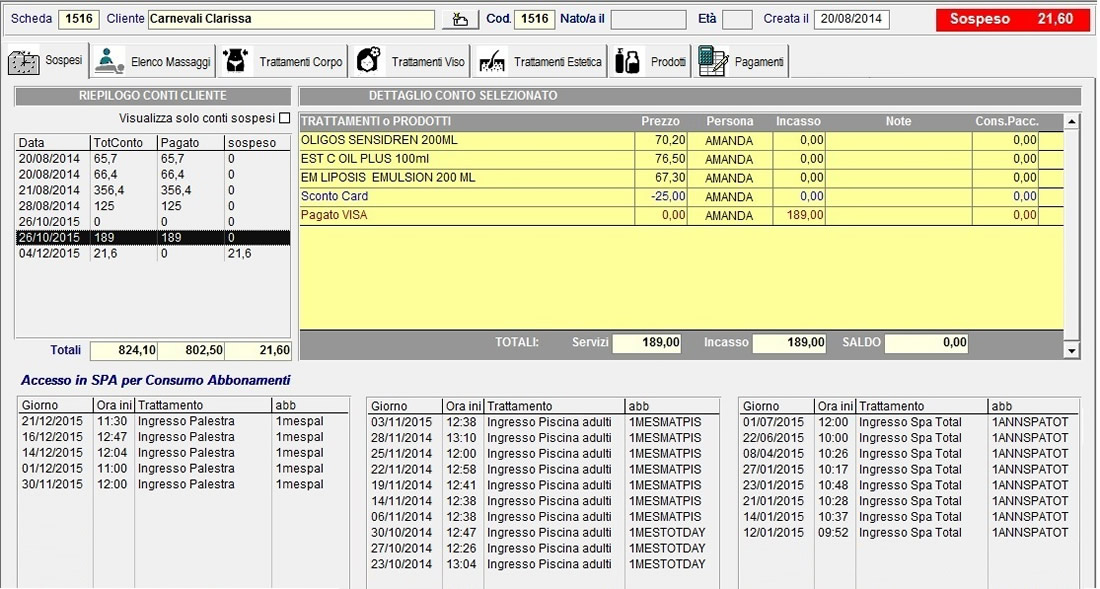The image size is (1100, 589).
Task: Click the -25,00 price cell
Action: coord(661,196)
